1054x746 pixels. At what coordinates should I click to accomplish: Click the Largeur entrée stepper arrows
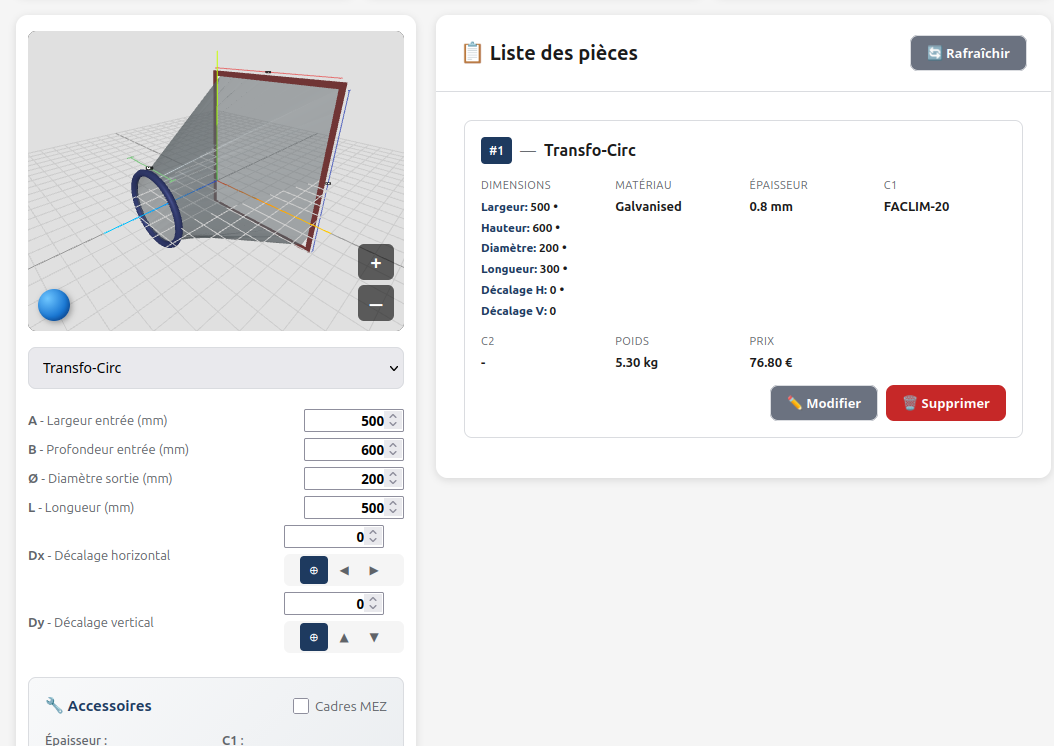(394, 421)
